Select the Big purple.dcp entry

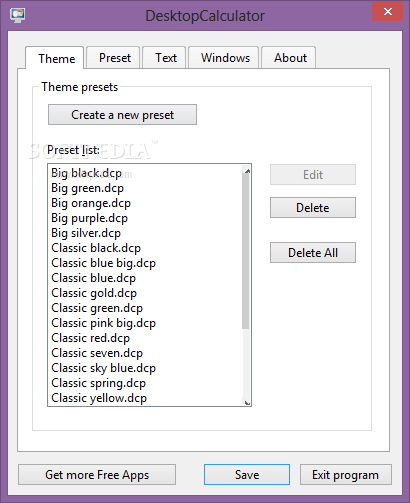pos(146,218)
